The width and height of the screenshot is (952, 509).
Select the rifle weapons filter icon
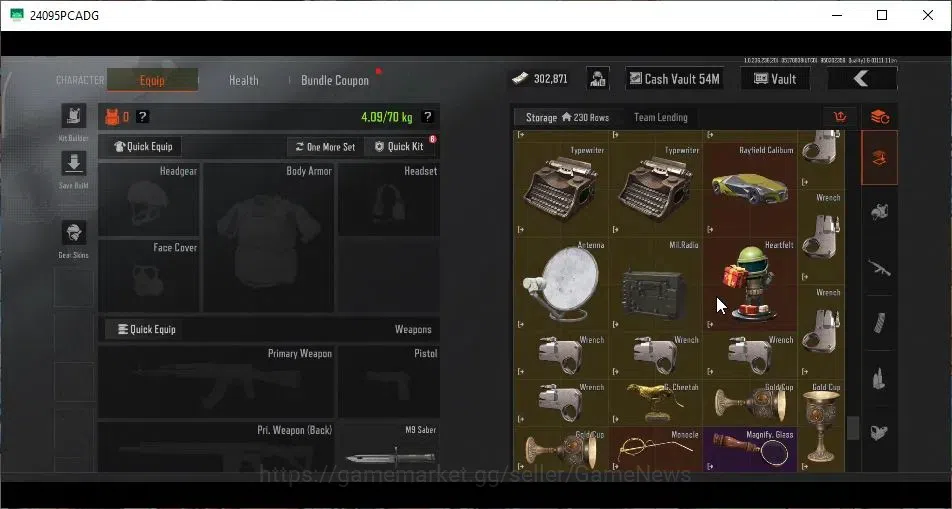click(879, 267)
